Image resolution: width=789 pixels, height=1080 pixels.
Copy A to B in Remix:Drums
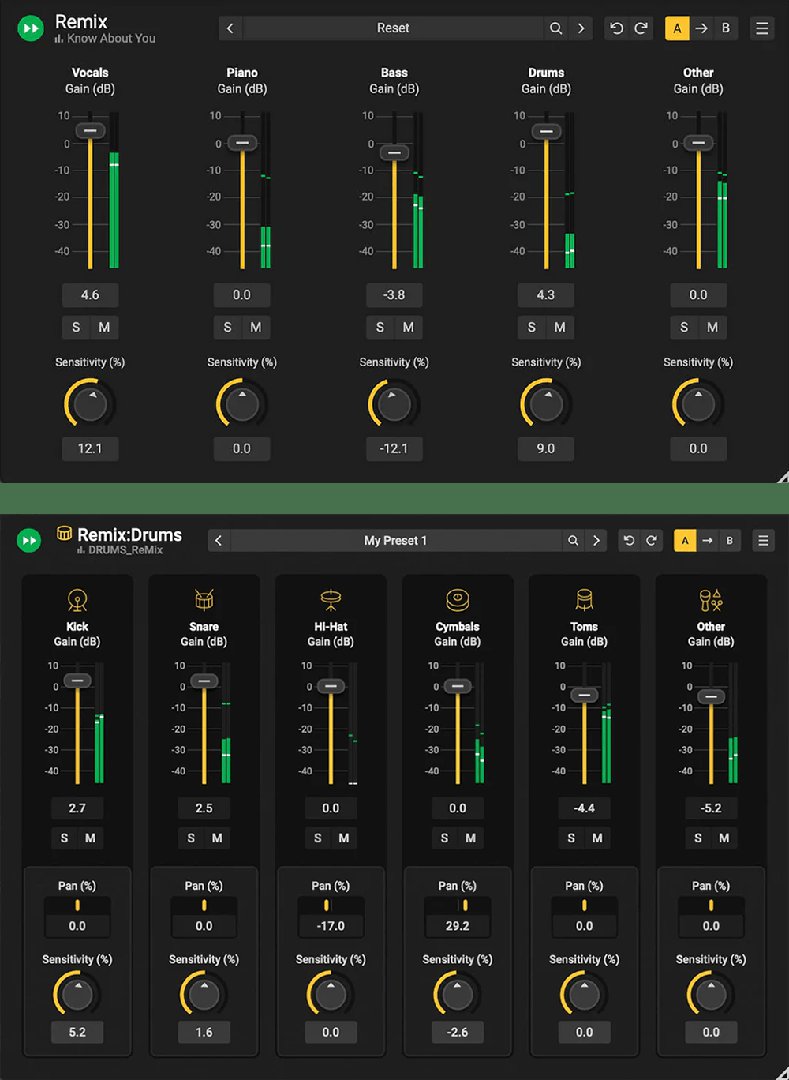[x=707, y=541]
